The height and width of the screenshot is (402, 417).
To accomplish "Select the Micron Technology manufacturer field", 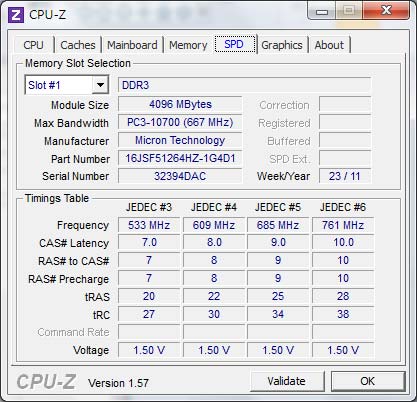I will pos(180,140).
